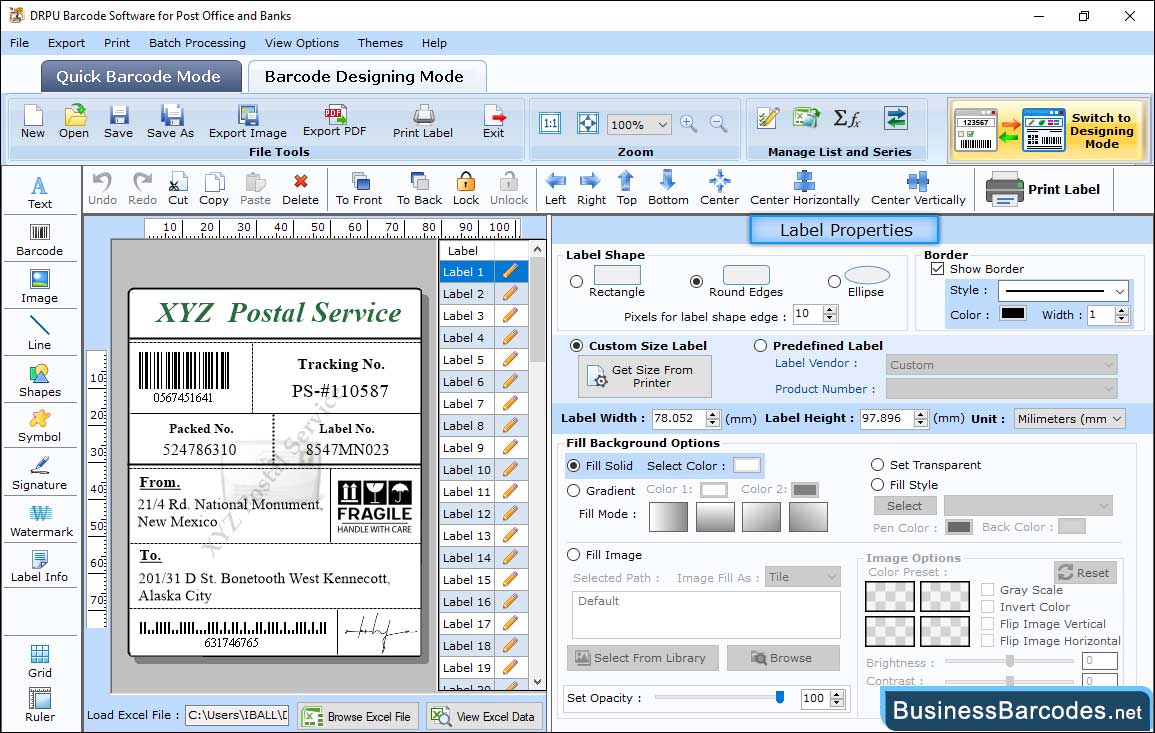Increase Set Opacity spinner value
The width and height of the screenshot is (1155, 733).
(x=837, y=695)
